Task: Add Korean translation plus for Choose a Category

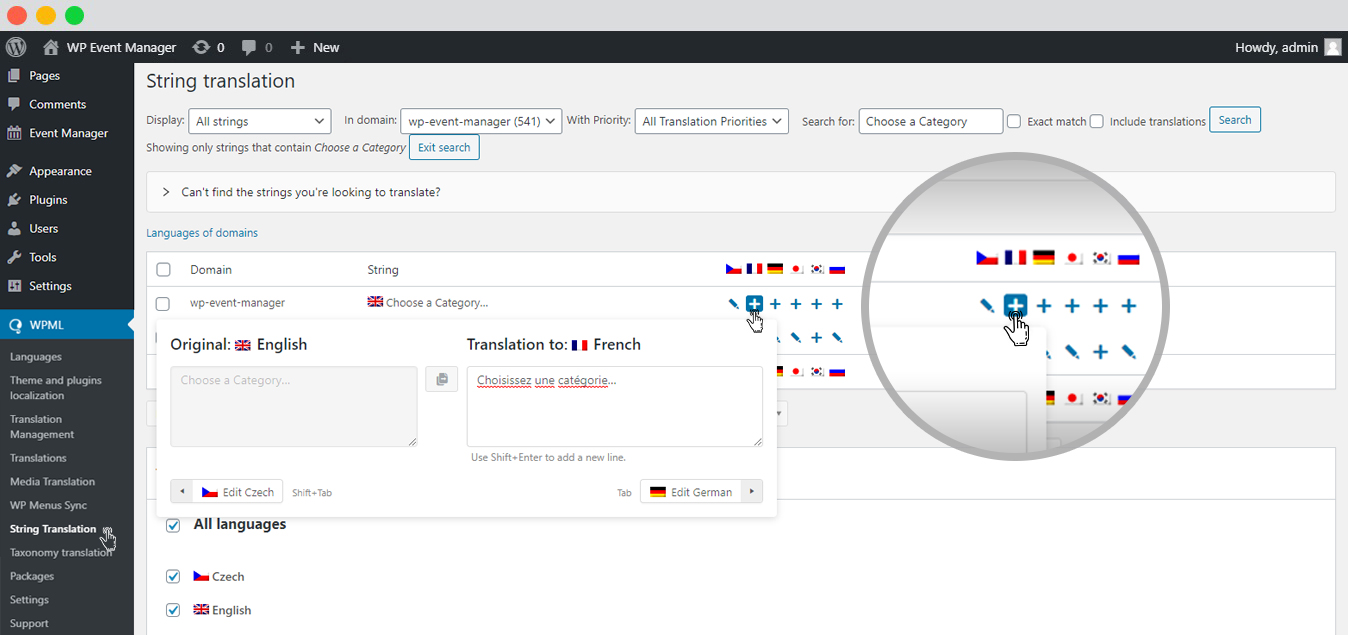Action: pos(817,304)
